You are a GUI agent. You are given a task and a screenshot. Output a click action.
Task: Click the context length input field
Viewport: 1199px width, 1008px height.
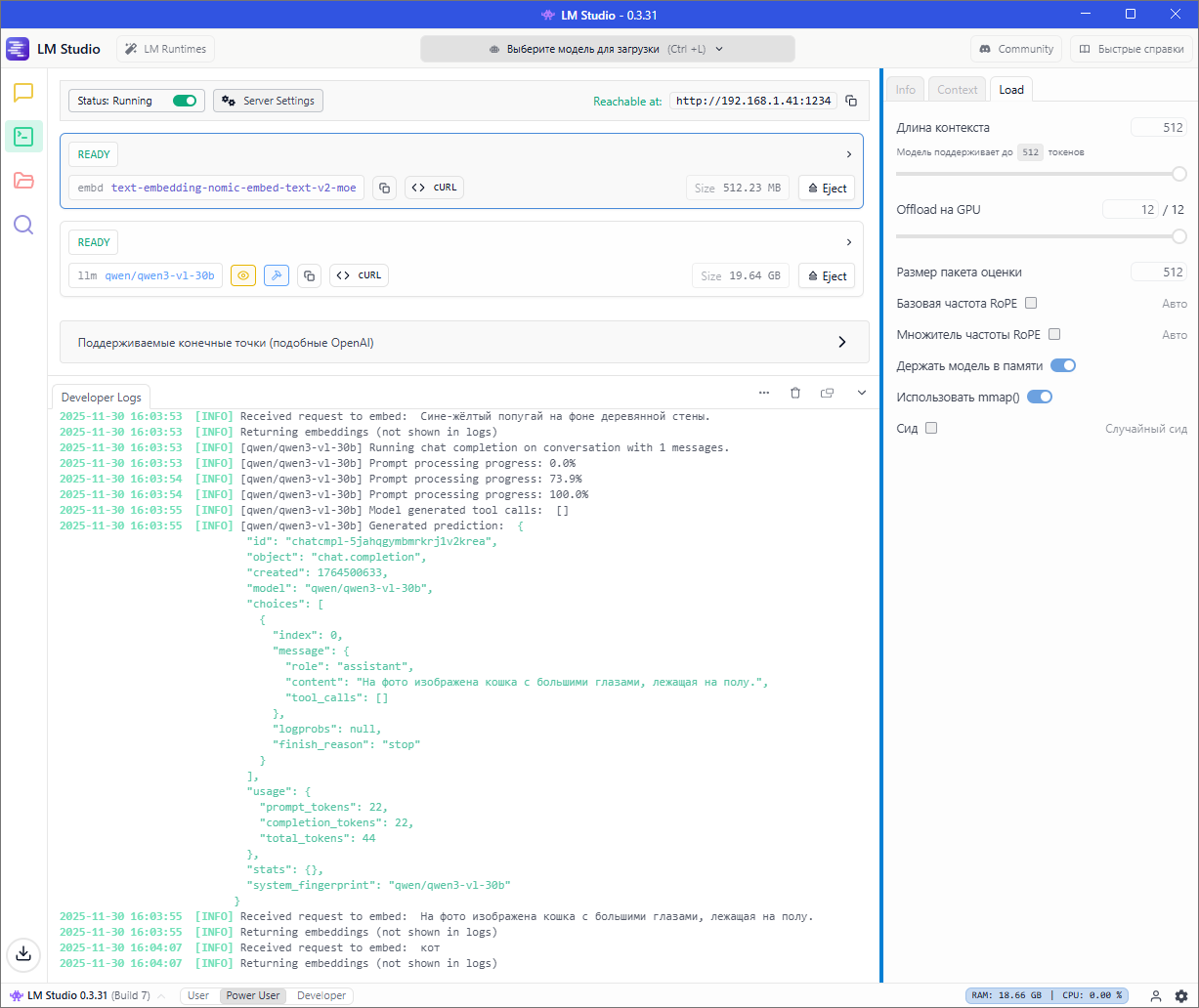click(1159, 127)
